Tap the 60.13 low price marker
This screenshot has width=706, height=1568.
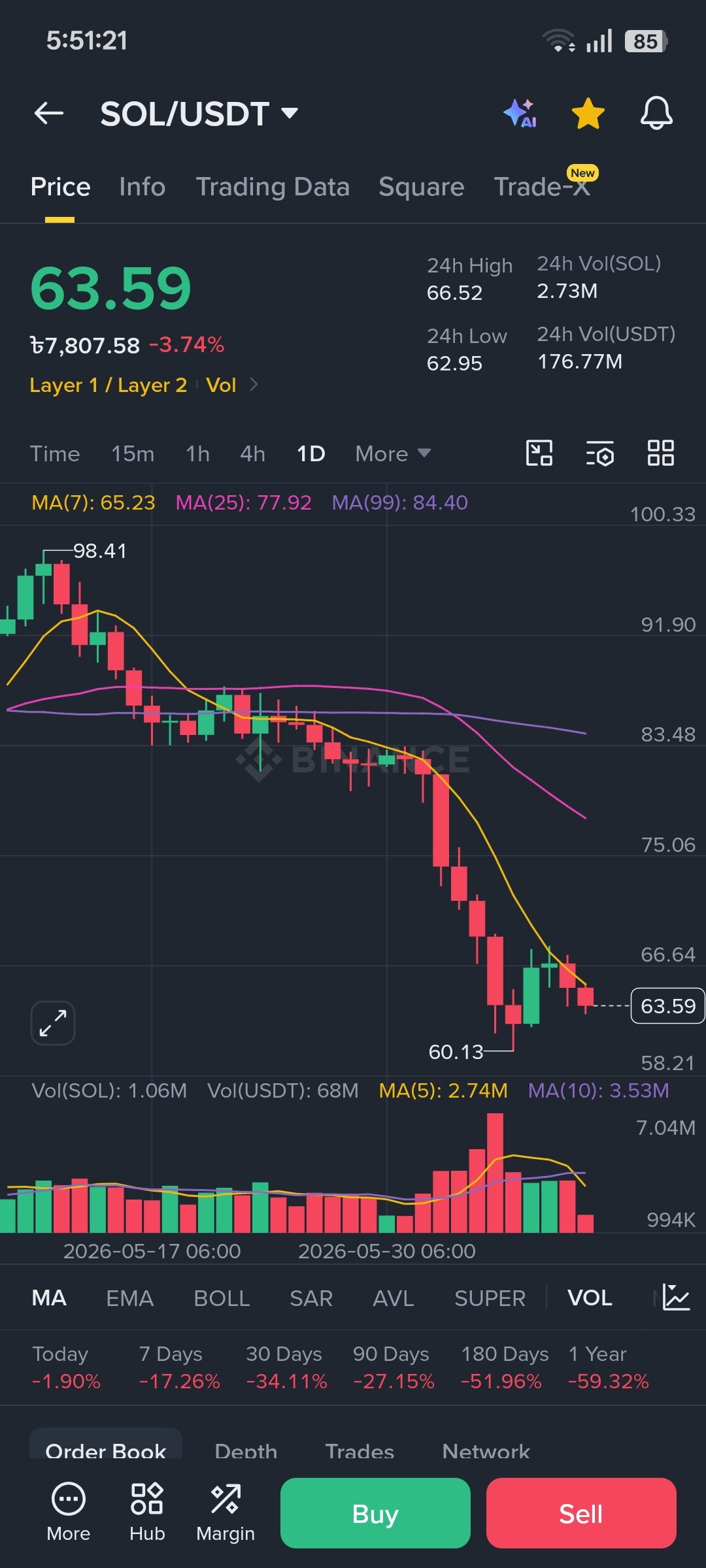coord(456,1052)
